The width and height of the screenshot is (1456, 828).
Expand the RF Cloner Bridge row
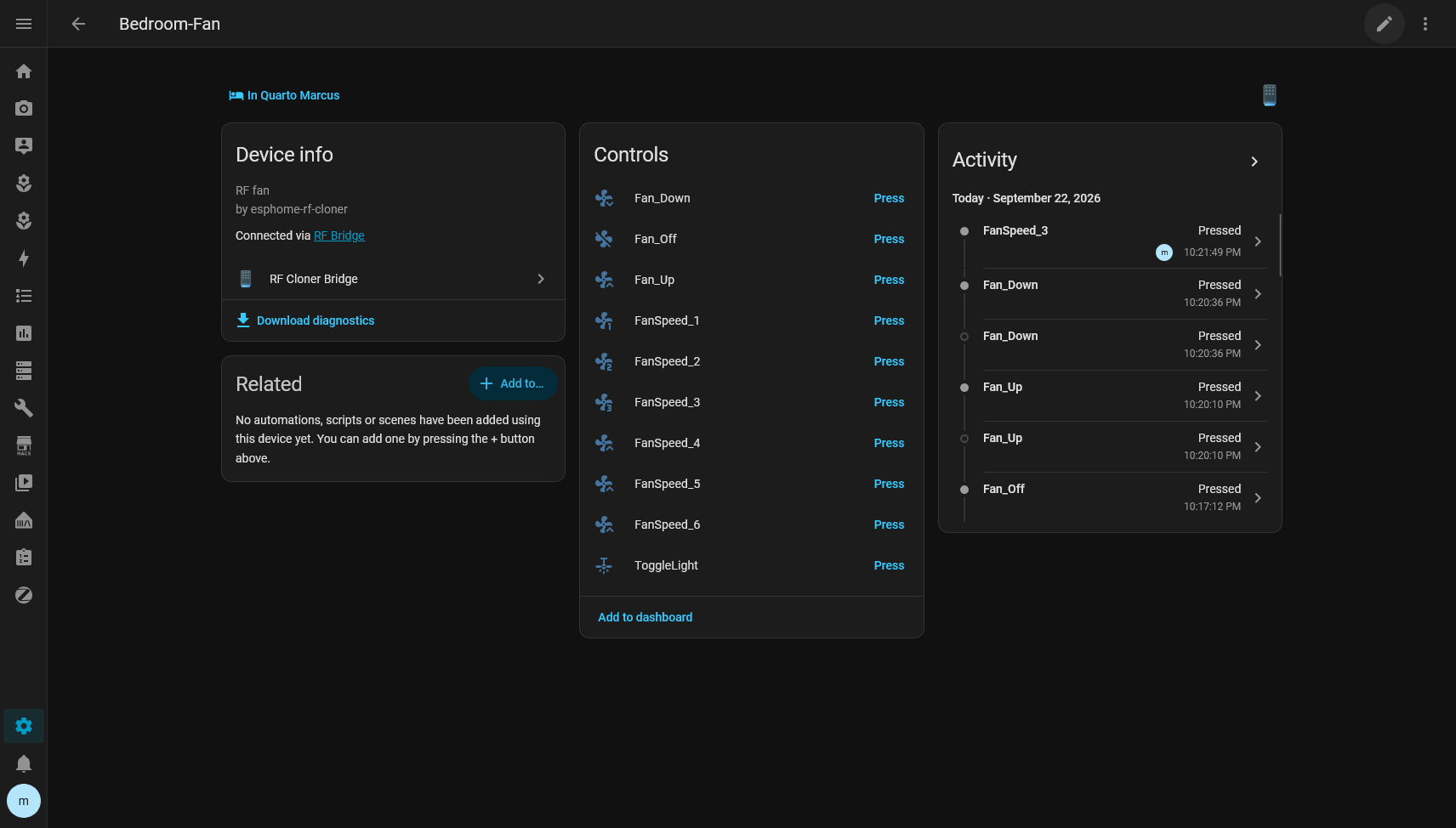[393, 279]
